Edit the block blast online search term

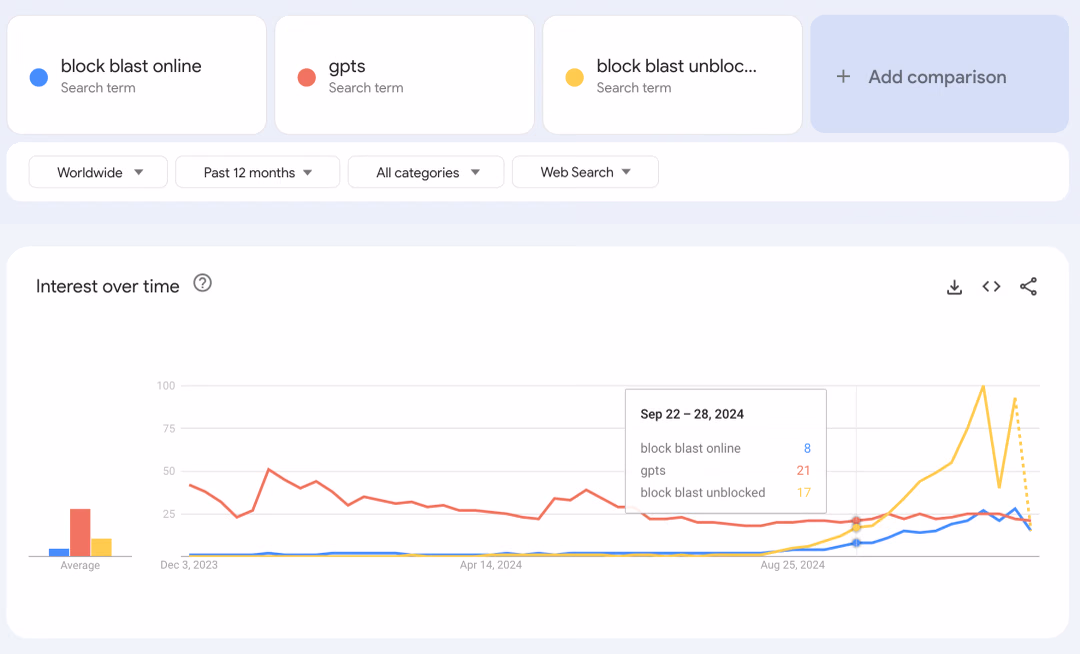[x=136, y=74]
